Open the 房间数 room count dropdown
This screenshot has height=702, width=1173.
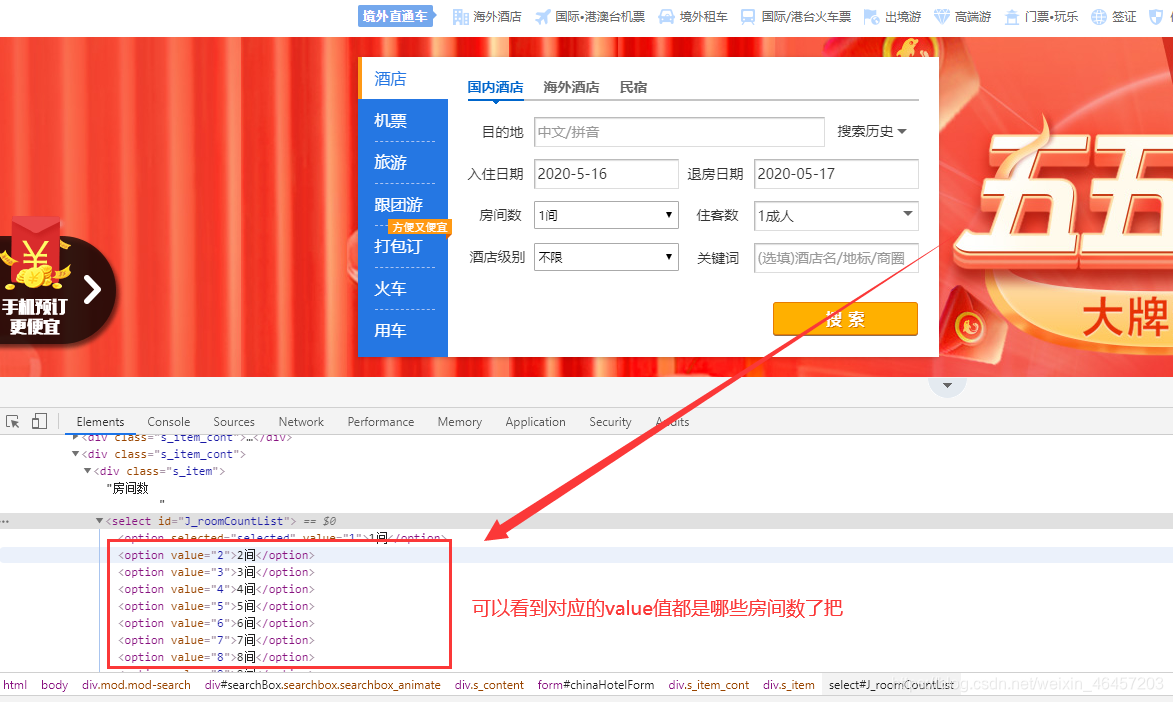tap(605, 215)
